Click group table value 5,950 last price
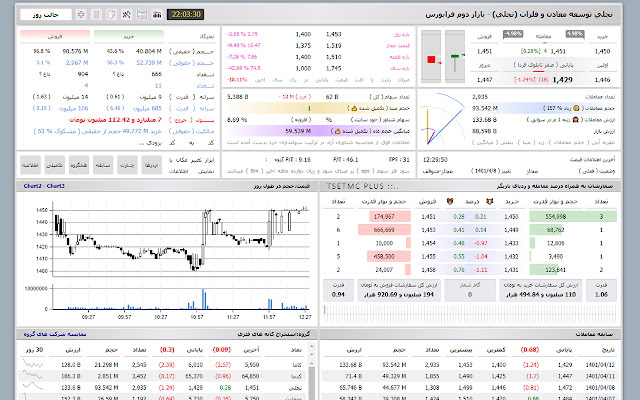Screen dimensions: 640x400 (252, 364)
